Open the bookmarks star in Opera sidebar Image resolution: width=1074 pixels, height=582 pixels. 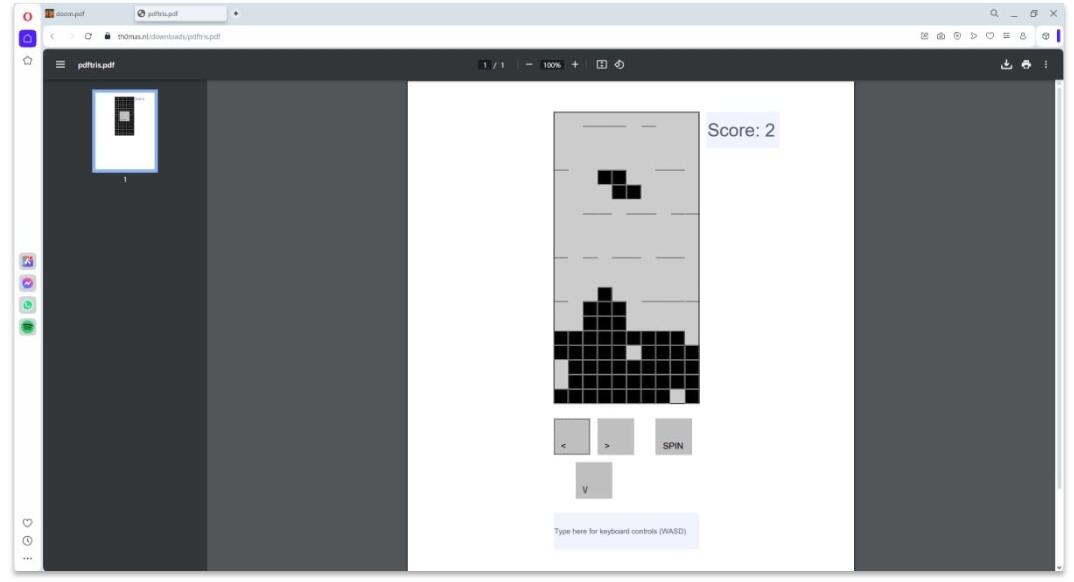point(27,61)
